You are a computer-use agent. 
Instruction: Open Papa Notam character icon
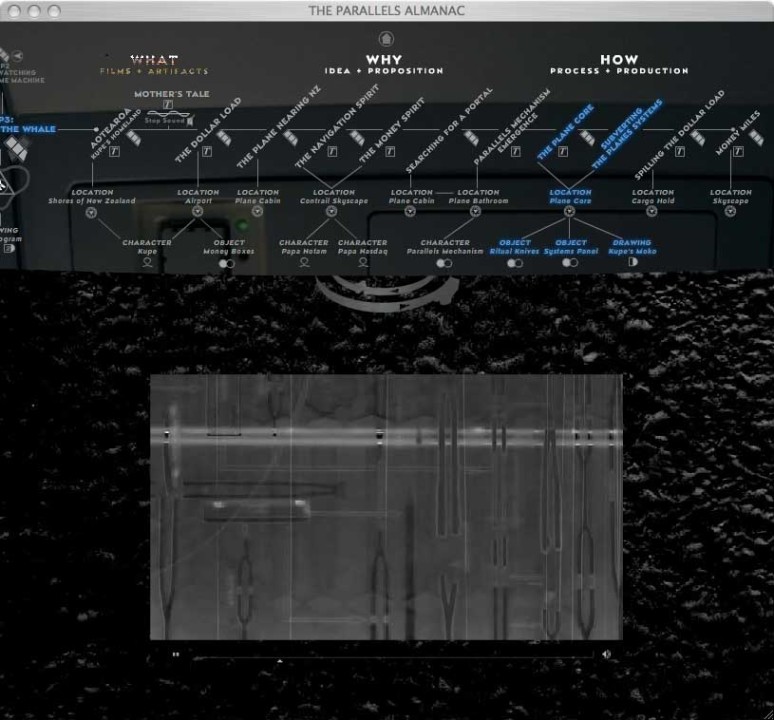pyautogui.click(x=304, y=263)
